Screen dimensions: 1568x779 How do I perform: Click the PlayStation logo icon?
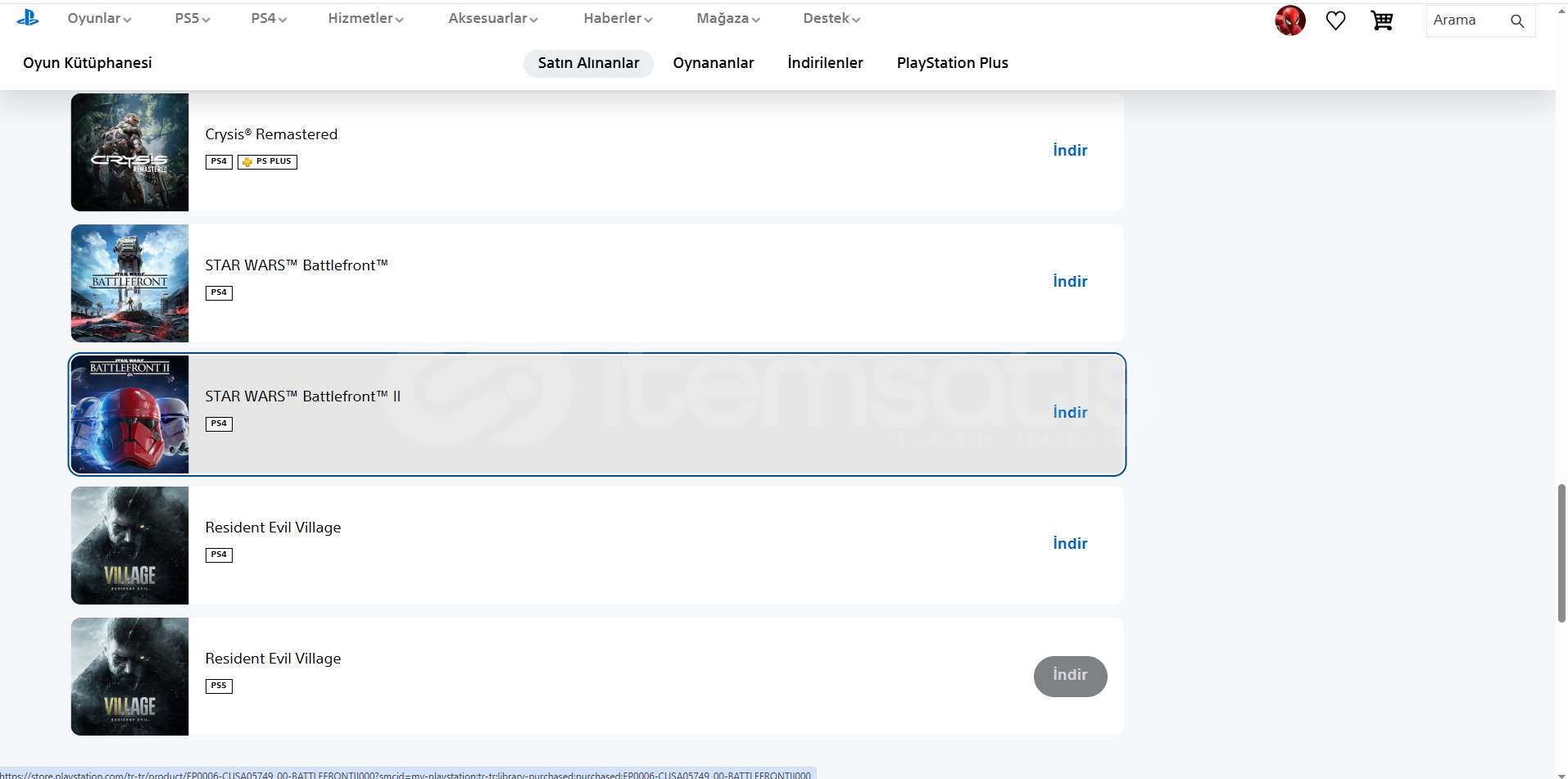pos(28,17)
